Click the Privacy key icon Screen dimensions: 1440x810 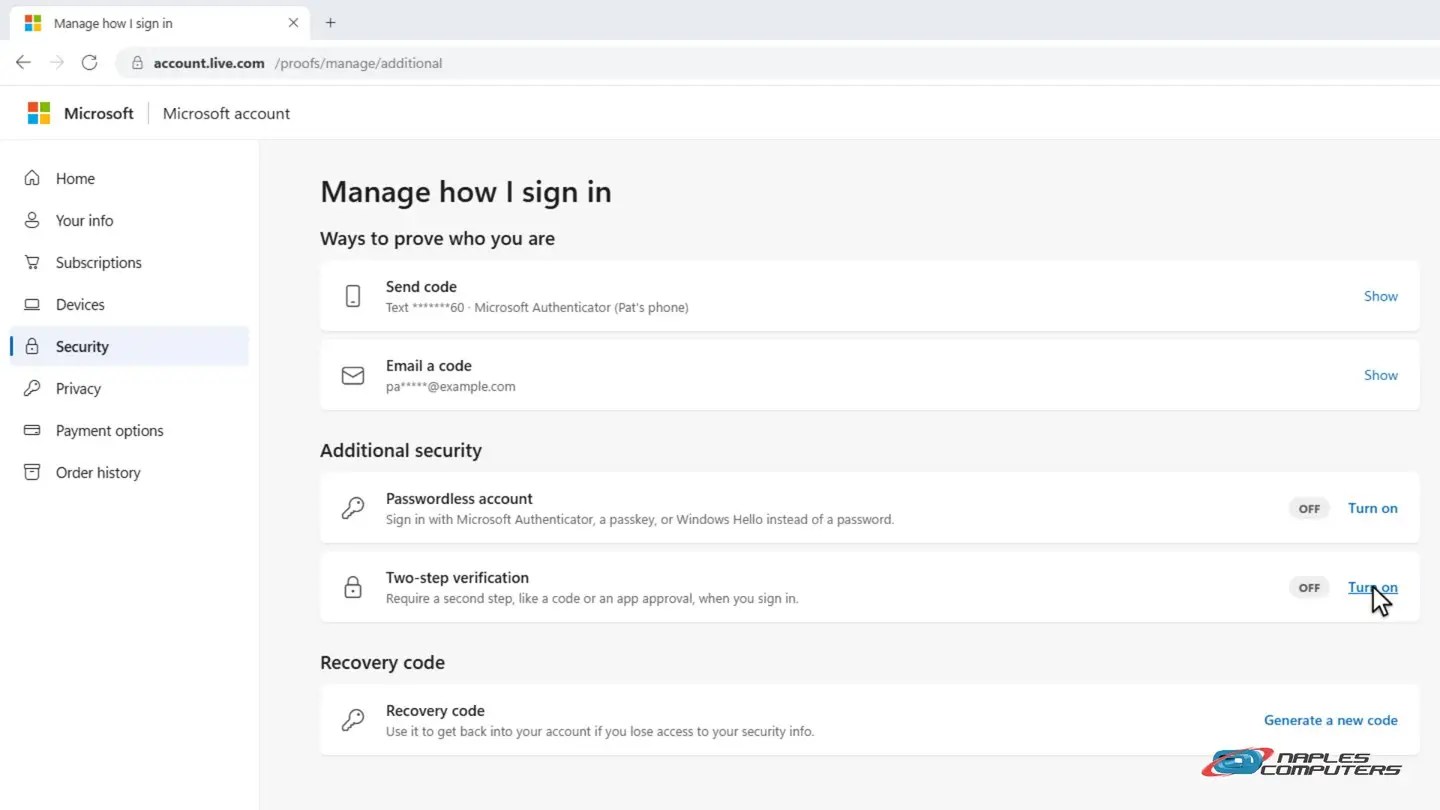[32, 388]
